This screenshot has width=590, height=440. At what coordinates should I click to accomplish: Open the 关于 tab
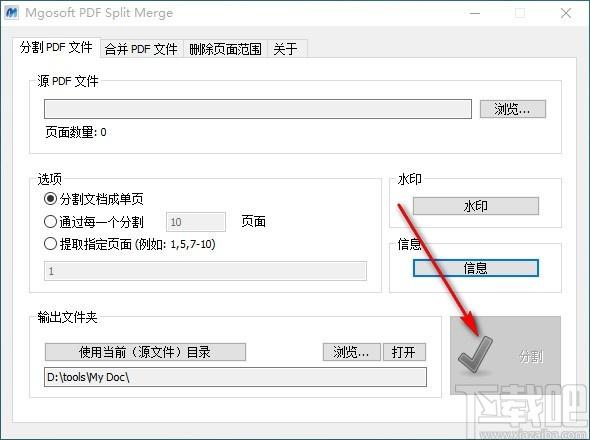click(287, 49)
